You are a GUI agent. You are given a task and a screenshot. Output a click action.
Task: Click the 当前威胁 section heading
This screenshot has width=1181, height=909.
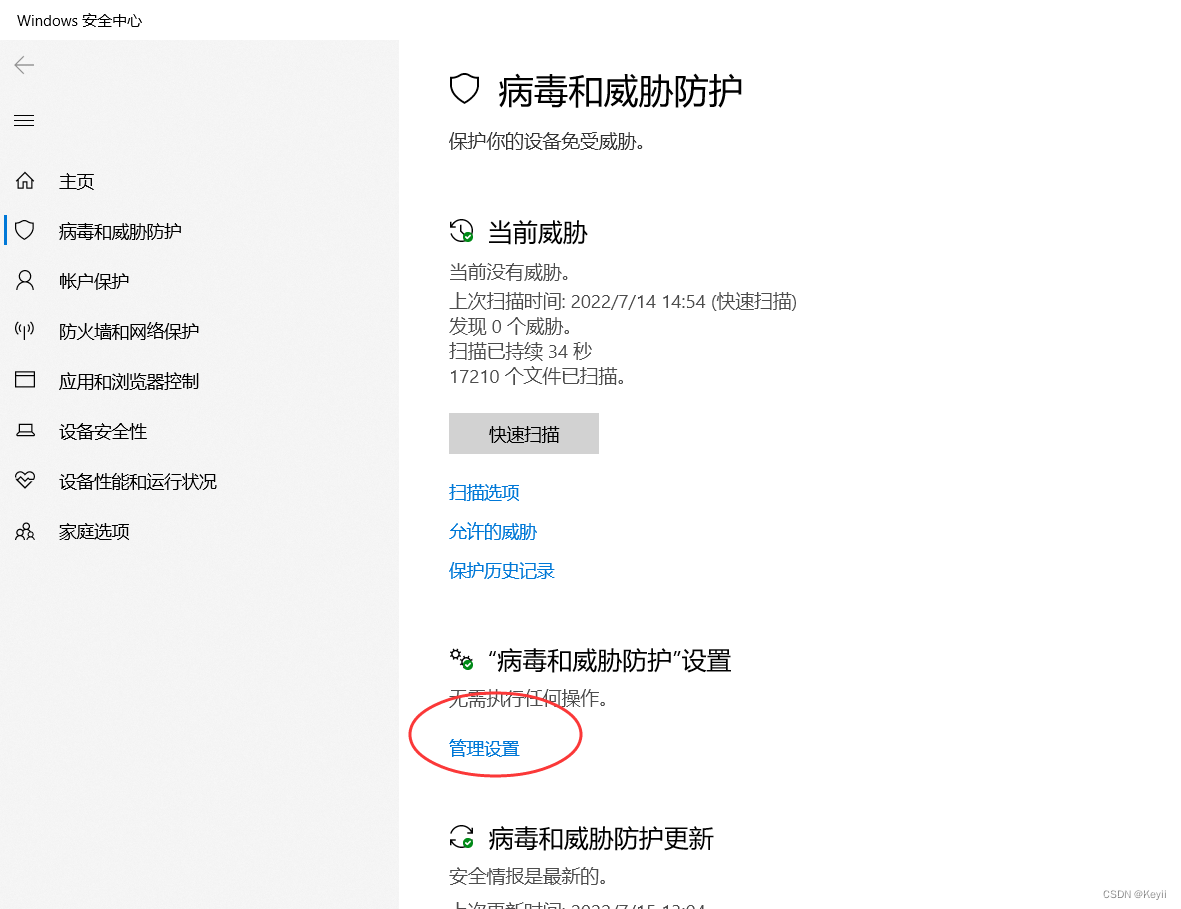(538, 232)
